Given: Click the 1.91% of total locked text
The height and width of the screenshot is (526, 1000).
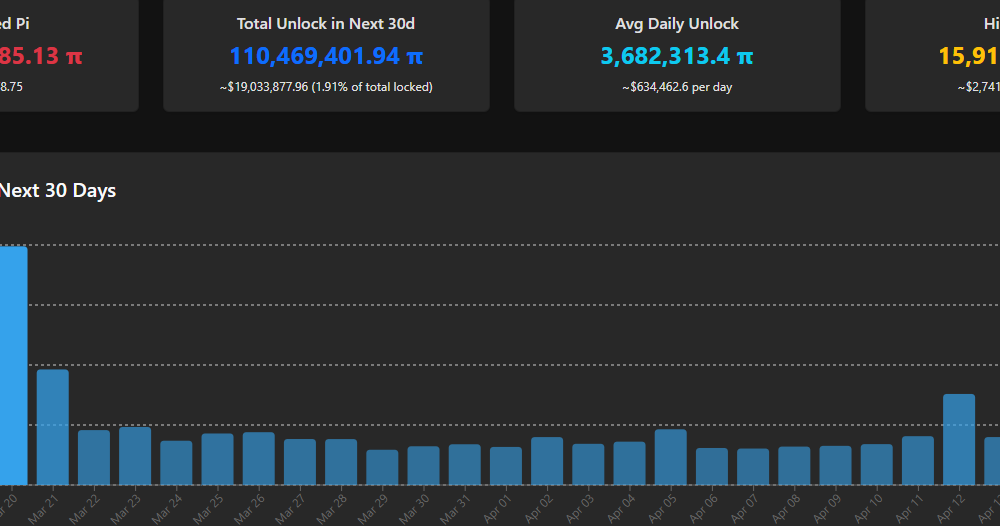Looking at the screenshot, I should 372,87.
